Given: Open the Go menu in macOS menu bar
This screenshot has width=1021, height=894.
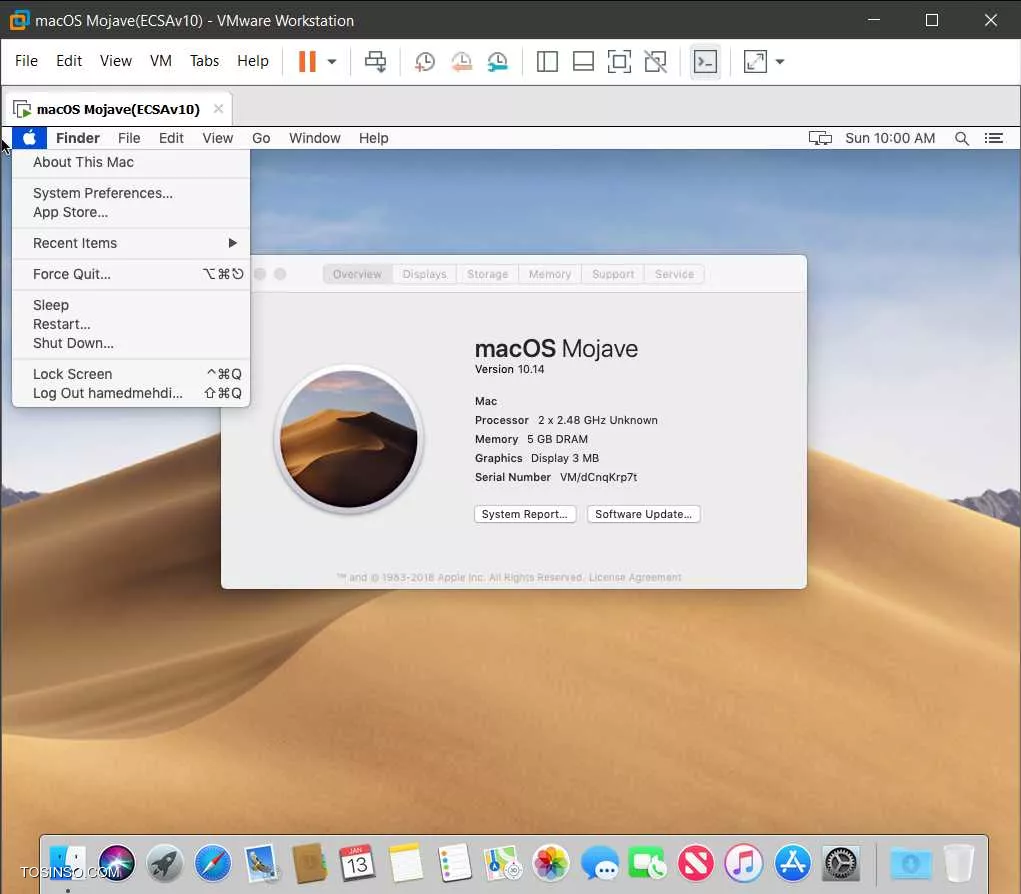Looking at the screenshot, I should coord(261,138).
